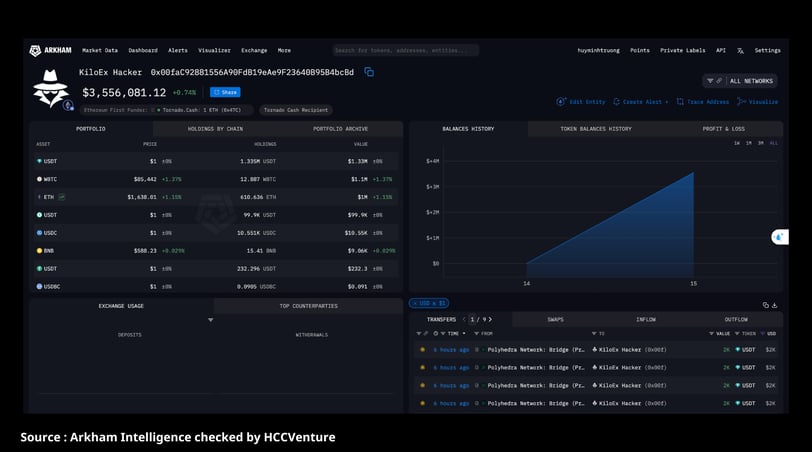Open the More menu in navbar
Viewport: 812px width, 452px height.
click(284, 50)
